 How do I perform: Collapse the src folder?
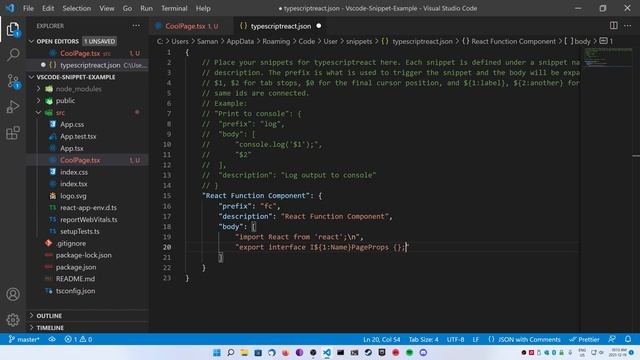point(39,112)
